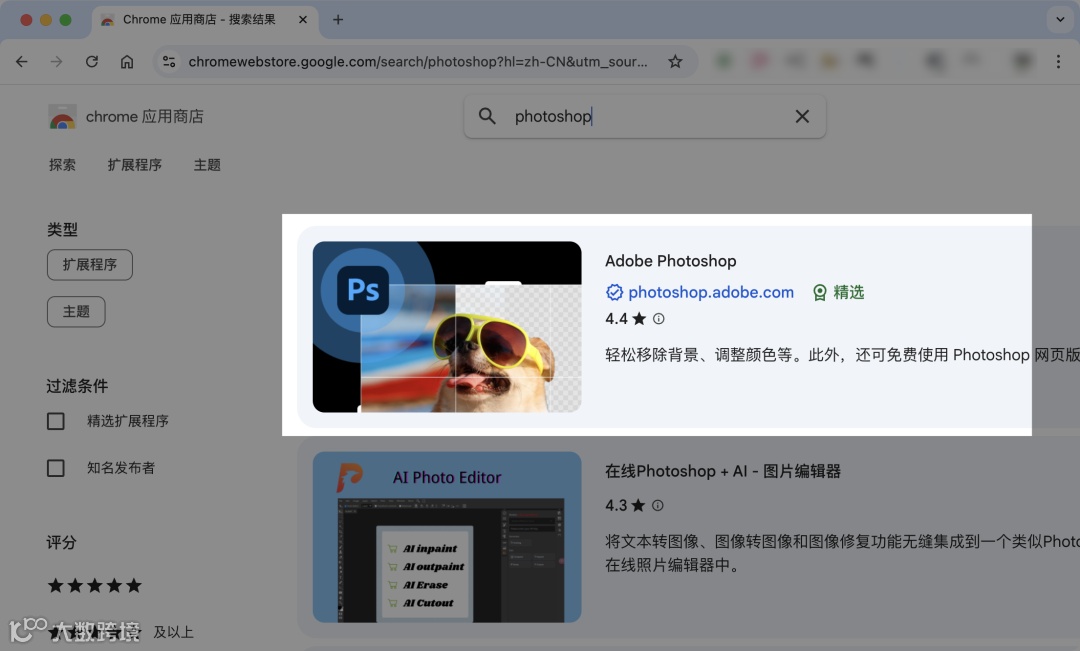
Task: Click the 4.4 rating text
Action: coord(616,318)
